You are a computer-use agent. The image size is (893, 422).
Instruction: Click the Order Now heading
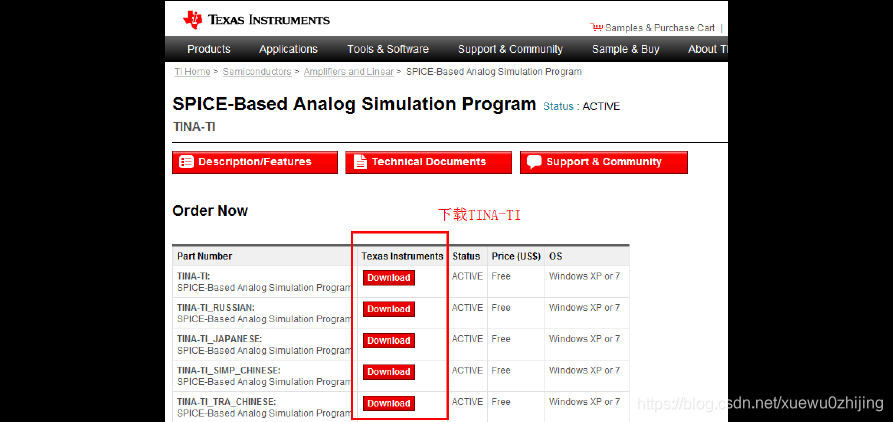pyautogui.click(x=210, y=211)
